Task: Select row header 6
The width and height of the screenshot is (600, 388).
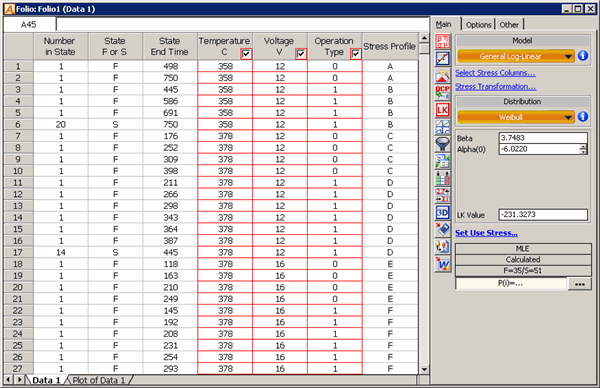Action: point(18,124)
